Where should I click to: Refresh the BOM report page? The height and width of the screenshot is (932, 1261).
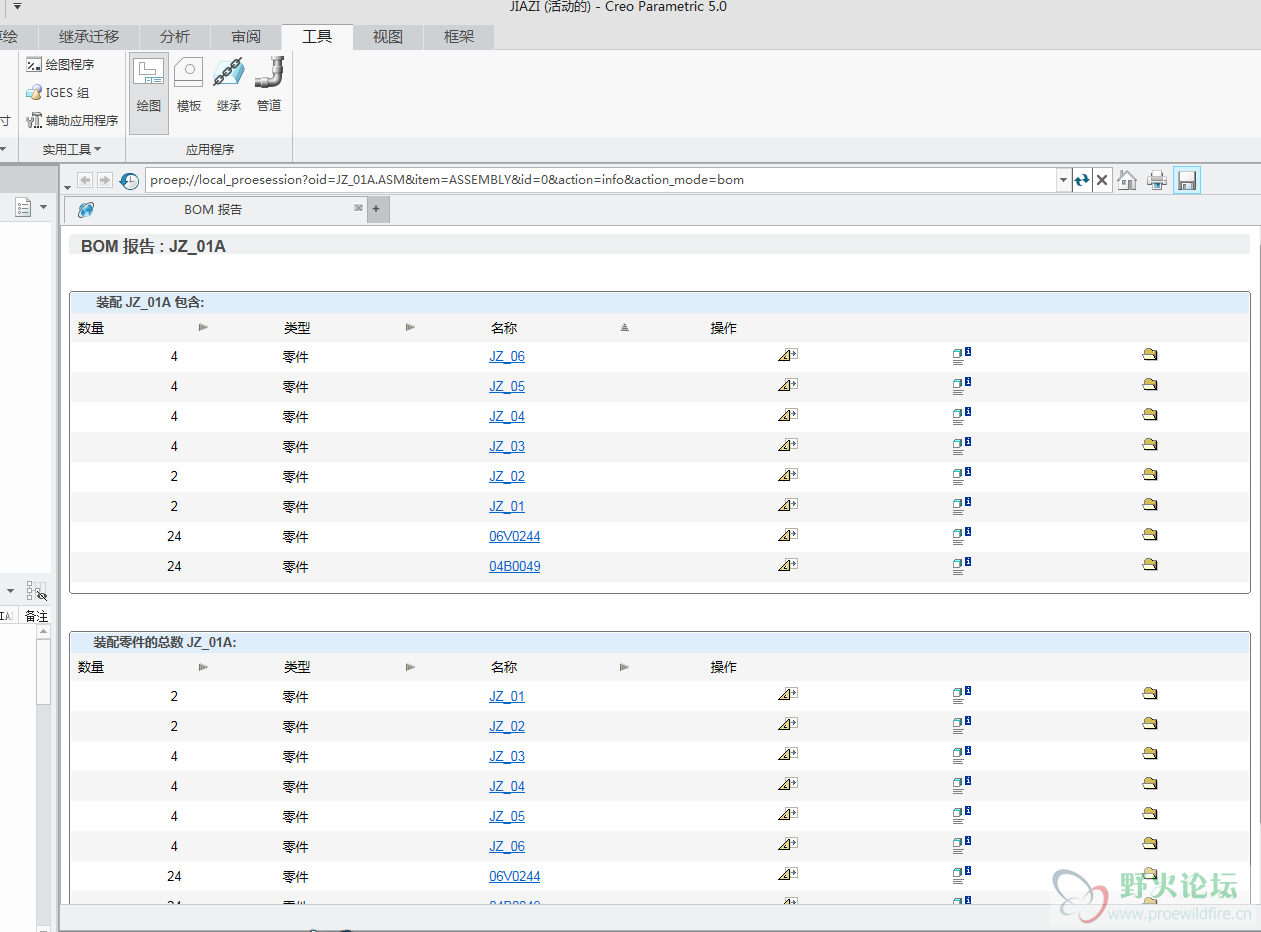[1082, 180]
